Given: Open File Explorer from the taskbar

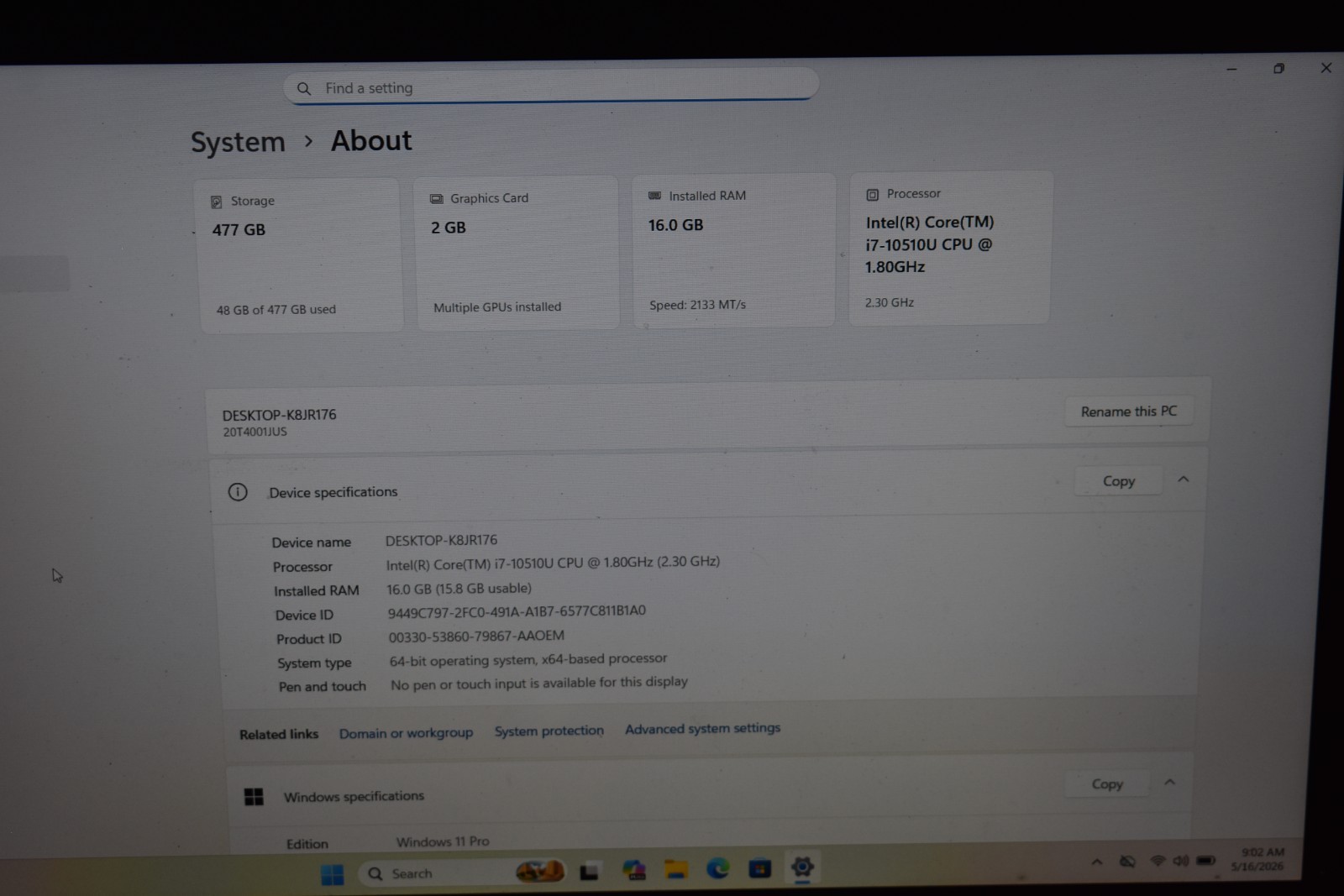Looking at the screenshot, I should (x=676, y=869).
